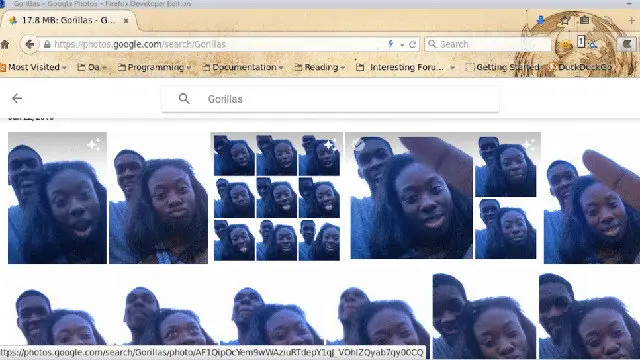Open the blue downloads arrow icon
The image size is (640, 360).
pos(541,20)
